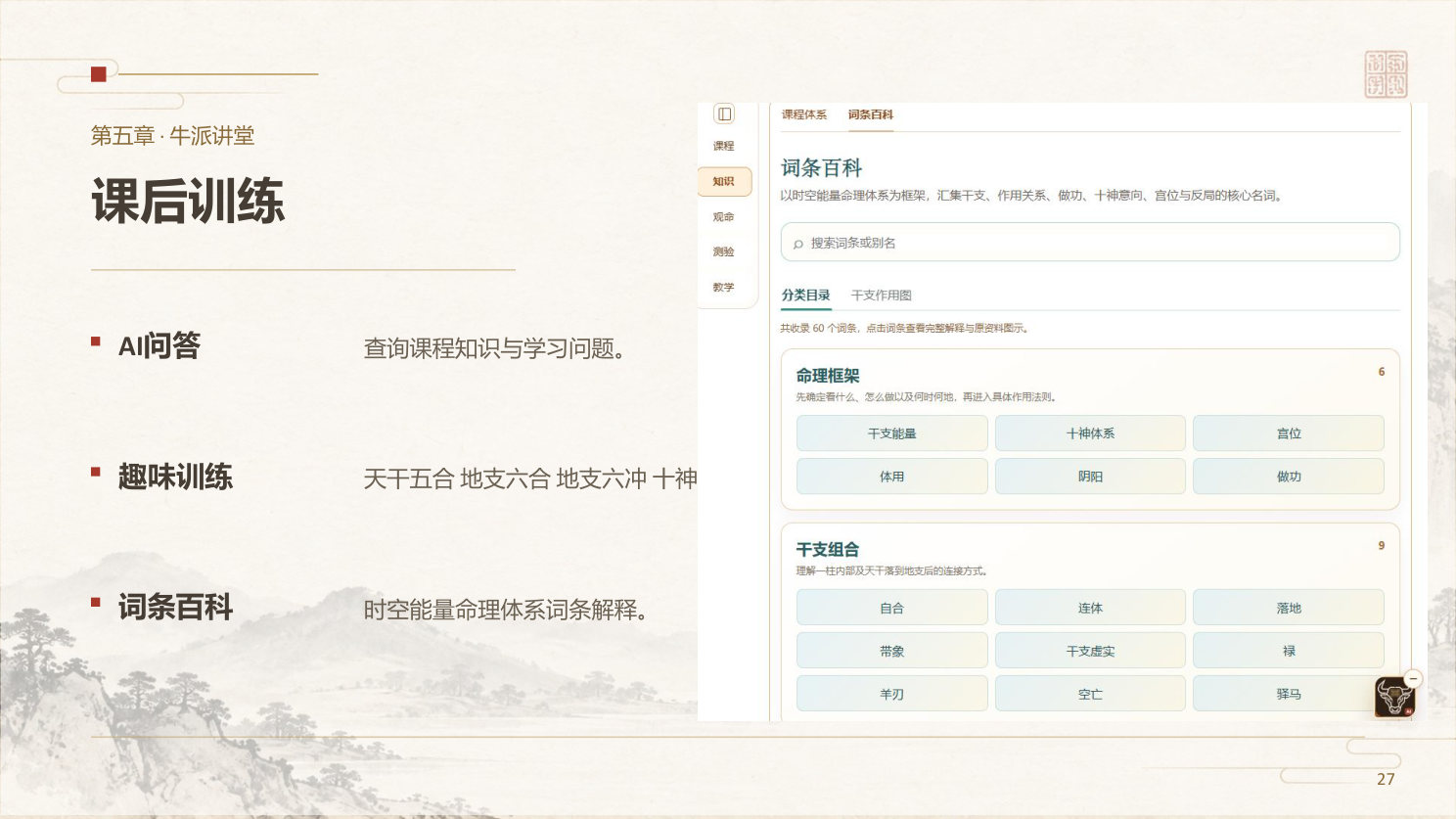The height and width of the screenshot is (819, 1456).
Task: Focus the 搜索词条或别名 search field
Action: coord(1090,243)
